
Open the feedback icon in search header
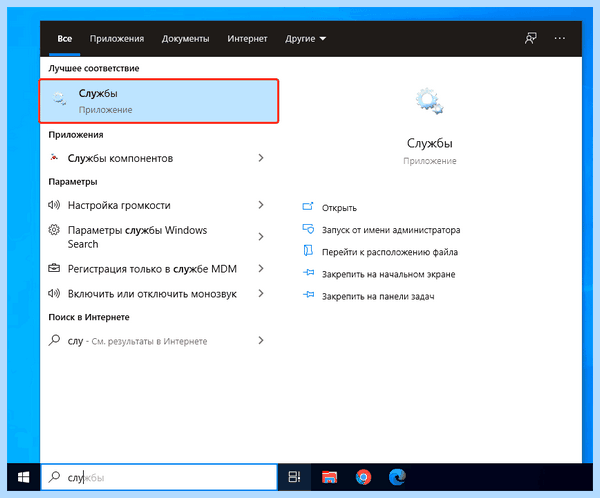click(x=530, y=38)
